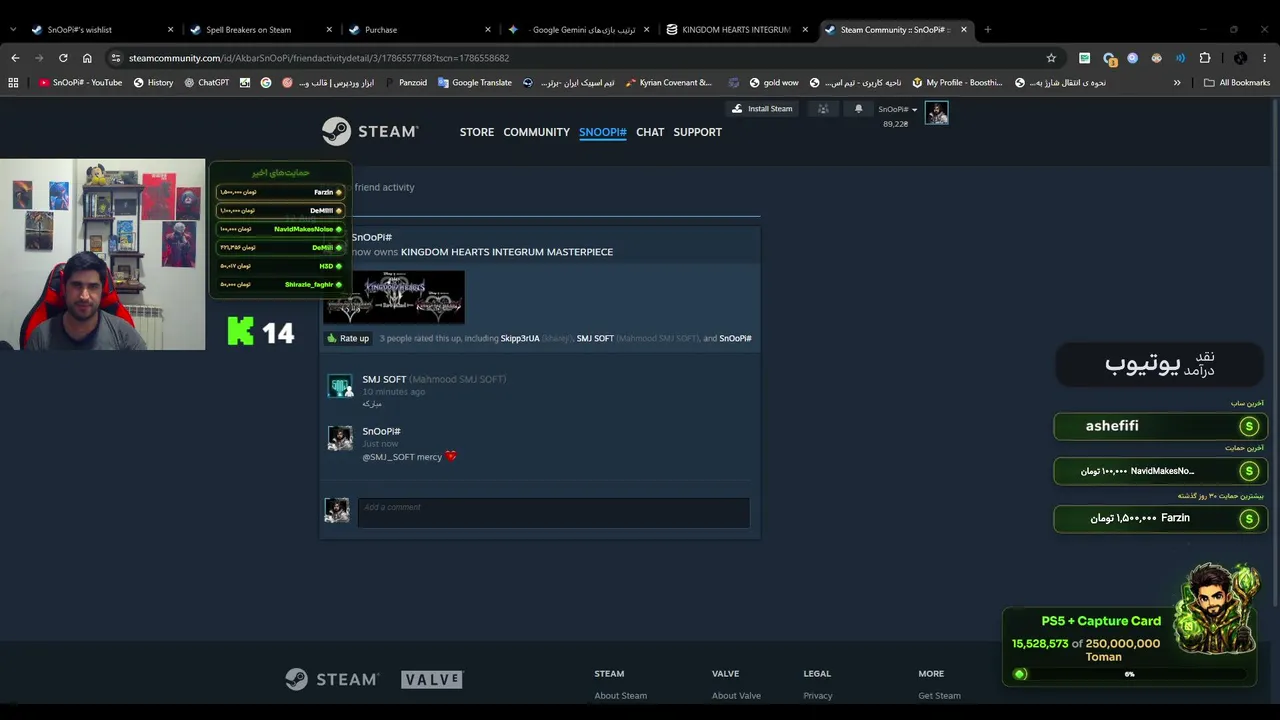Reload the Steam Community page
Screen dimensions: 1280x720
(63, 58)
